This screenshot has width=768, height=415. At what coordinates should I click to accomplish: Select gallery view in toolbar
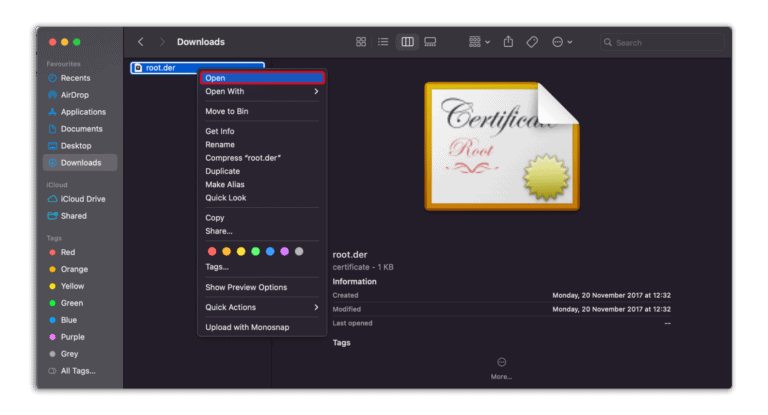pyautogui.click(x=430, y=42)
